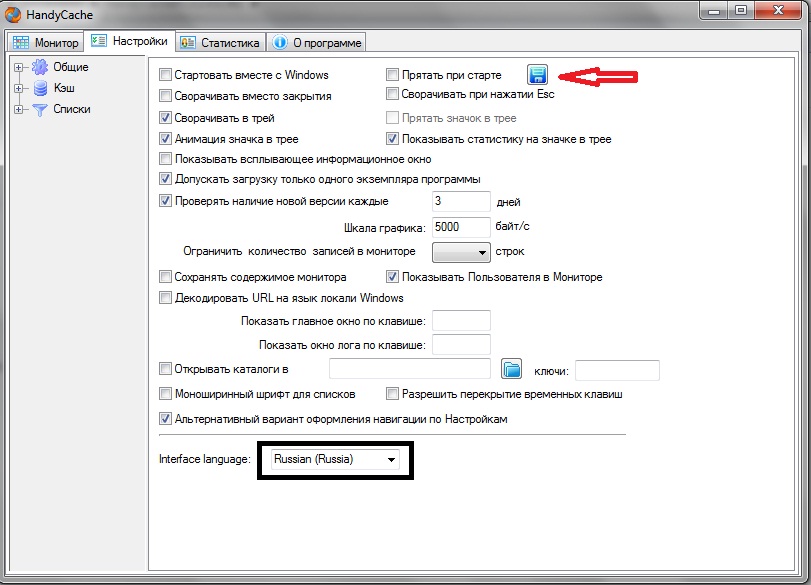
Task: Expand the Кэш tree node
Action: click(19, 88)
